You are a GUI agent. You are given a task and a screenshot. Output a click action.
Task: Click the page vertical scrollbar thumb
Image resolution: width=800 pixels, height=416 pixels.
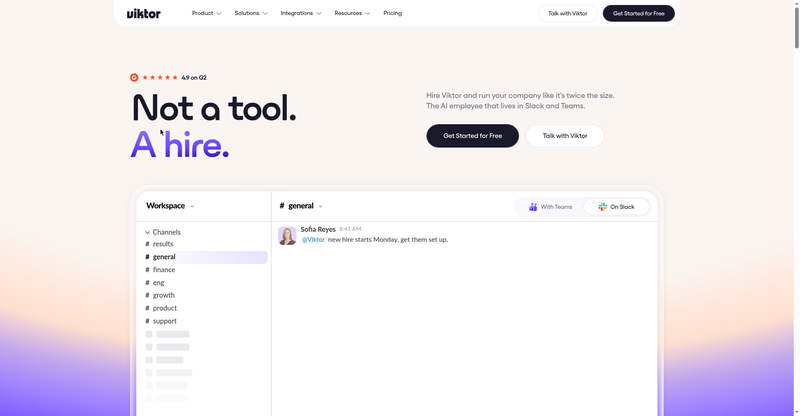796,28
